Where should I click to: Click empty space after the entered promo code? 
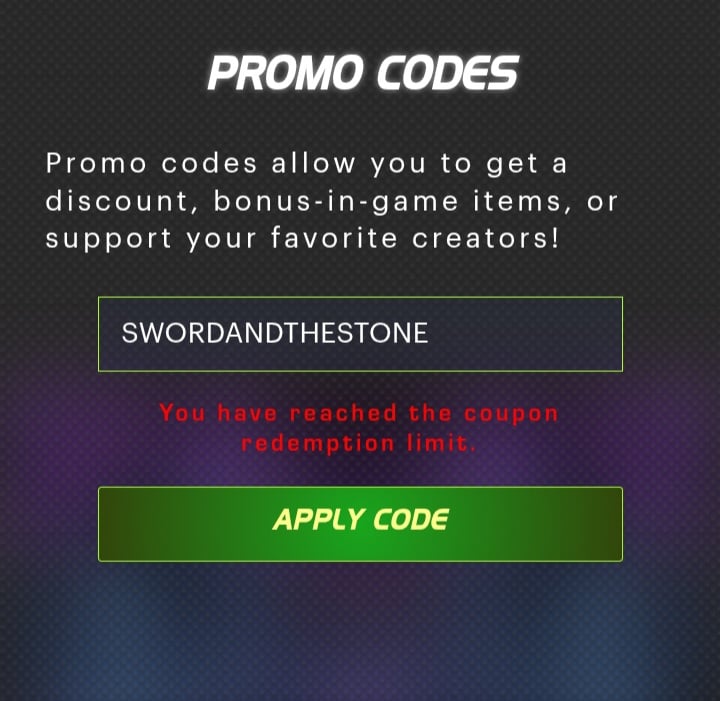click(523, 334)
